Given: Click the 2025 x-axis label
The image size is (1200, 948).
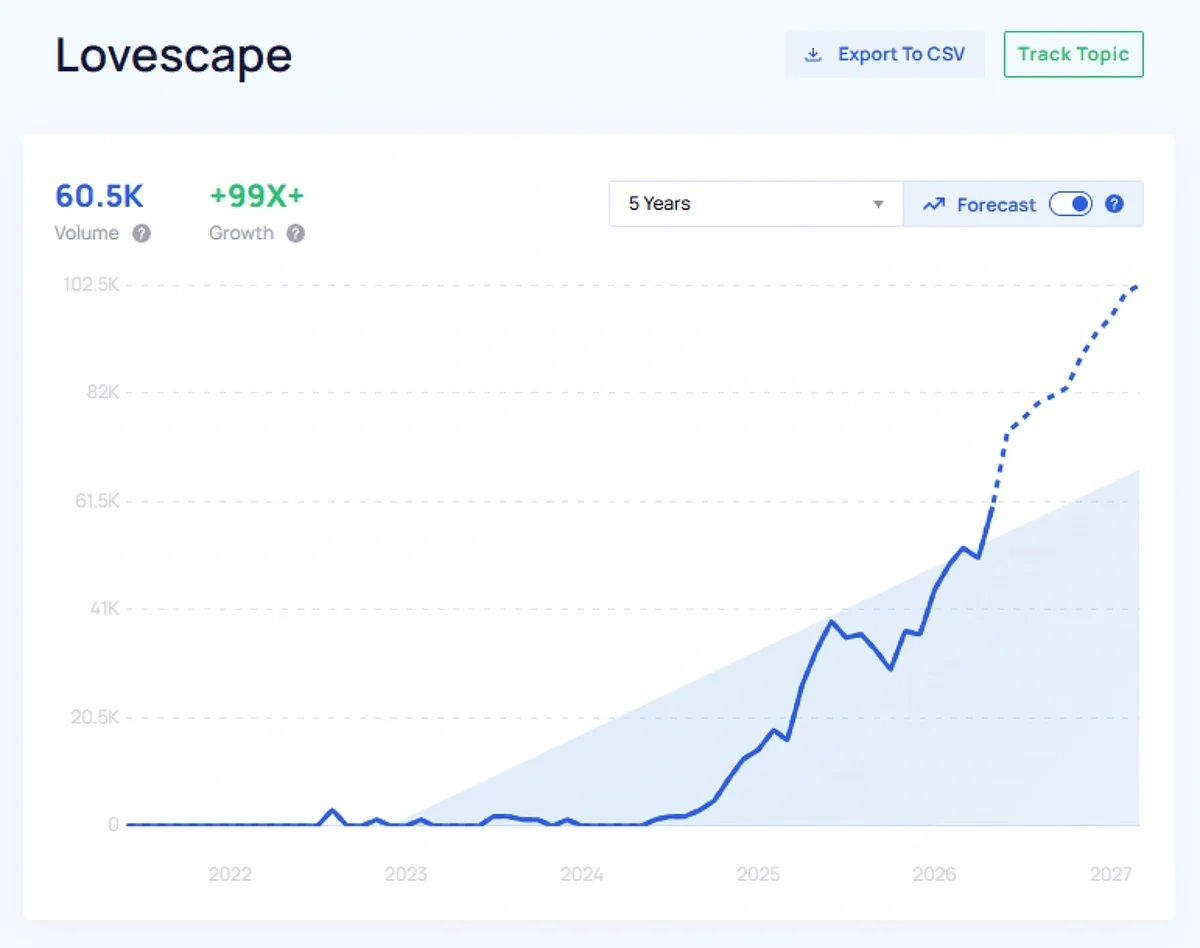Looking at the screenshot, I should click(758, 874).
